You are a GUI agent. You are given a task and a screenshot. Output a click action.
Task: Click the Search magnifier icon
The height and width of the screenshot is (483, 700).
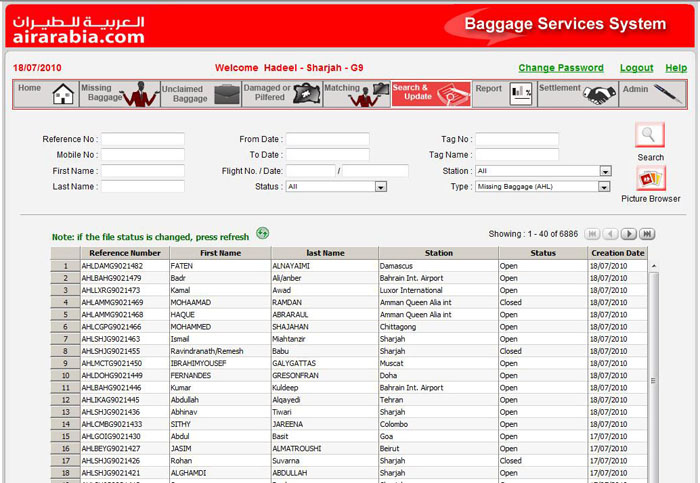pos(650,136)
